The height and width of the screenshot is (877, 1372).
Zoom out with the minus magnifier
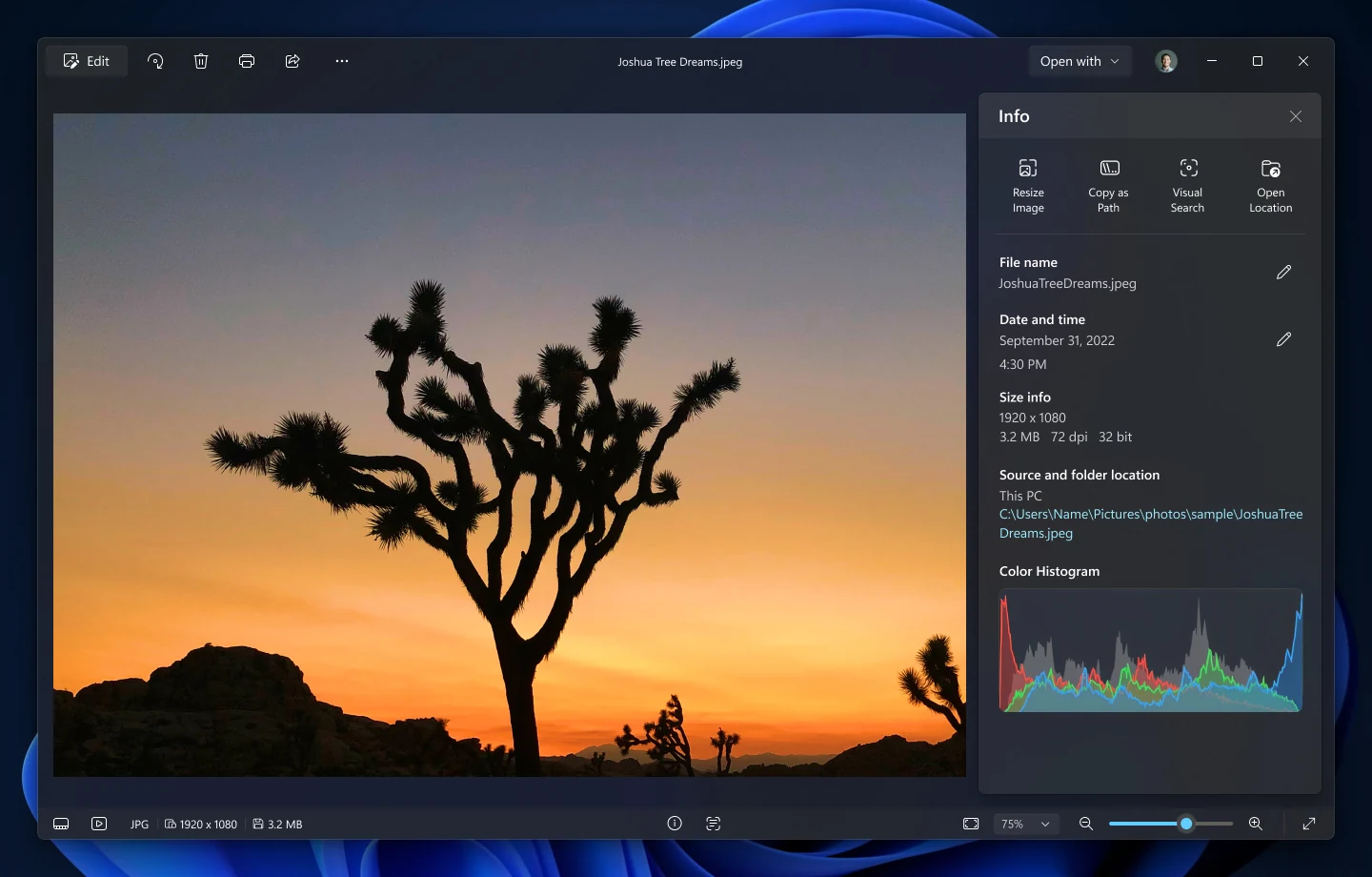1086,824
